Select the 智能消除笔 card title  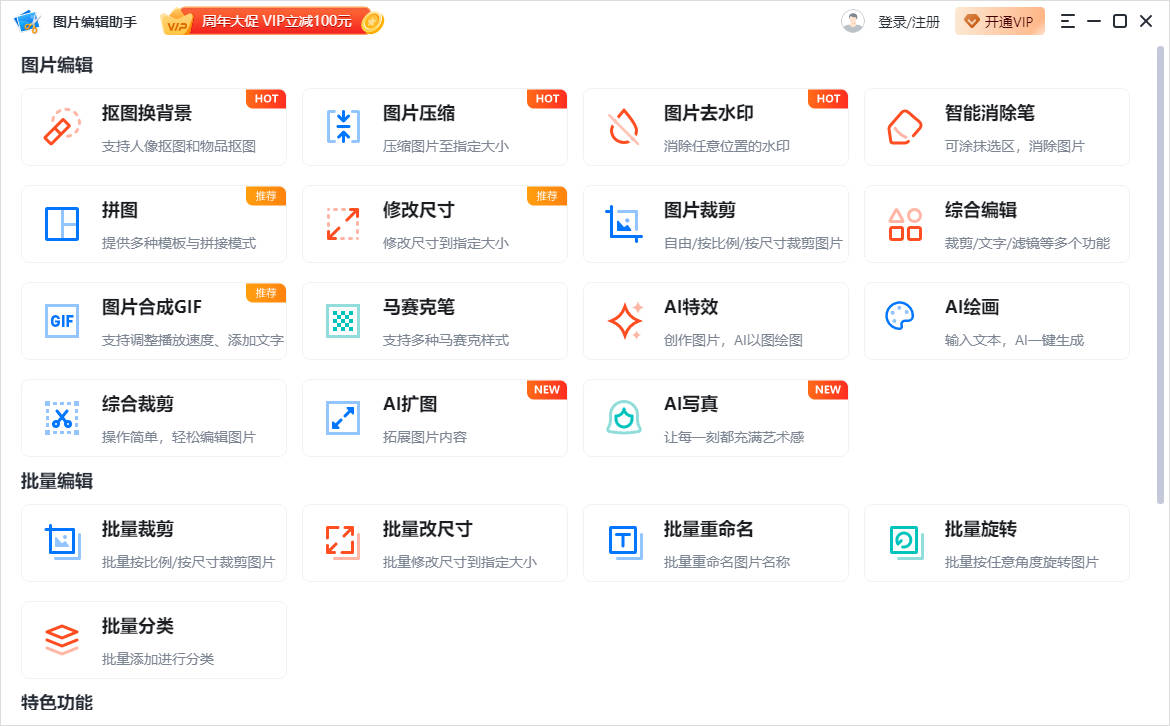989,113
